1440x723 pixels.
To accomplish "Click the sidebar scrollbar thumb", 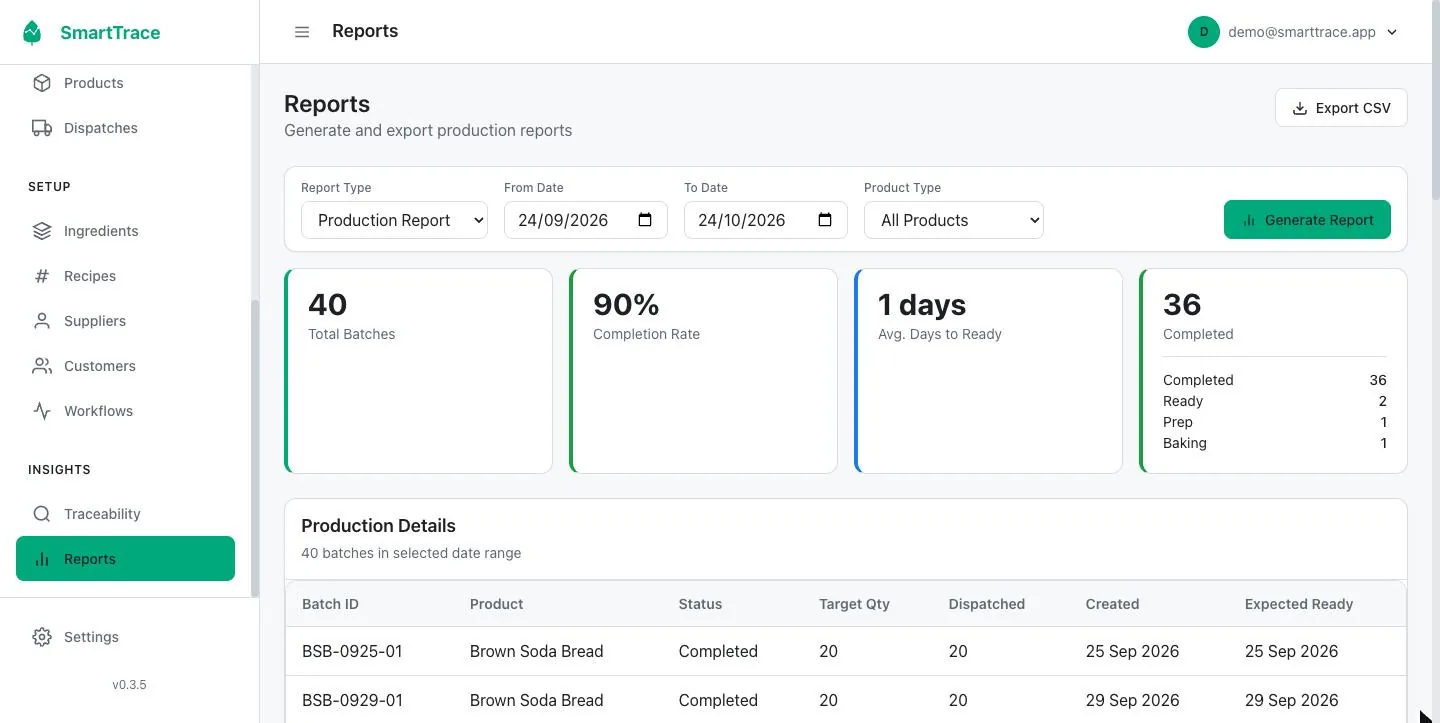I will [x=254, y=448].
